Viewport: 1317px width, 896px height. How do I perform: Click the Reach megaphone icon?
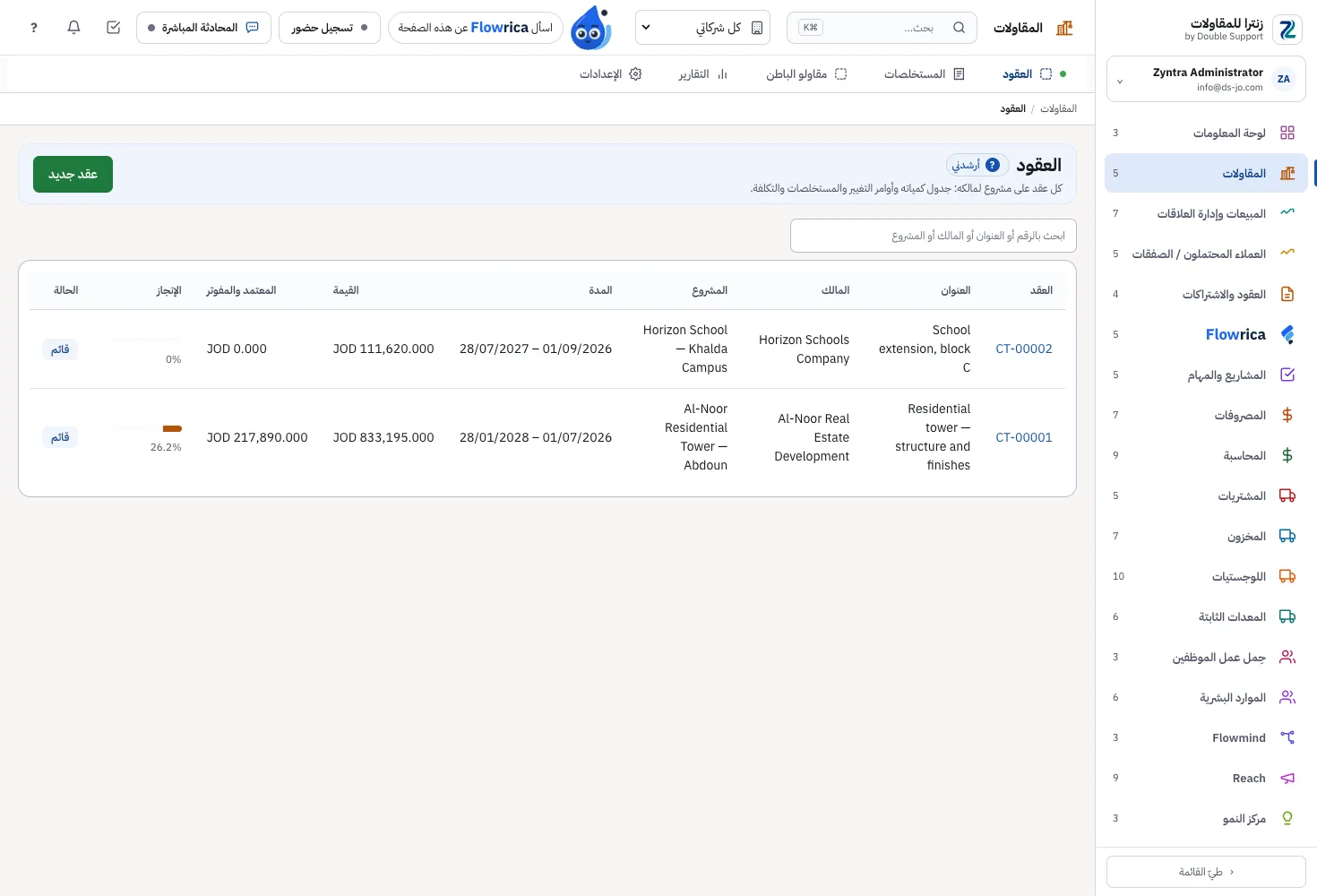pyautogui.click(x=1287, y=778)
